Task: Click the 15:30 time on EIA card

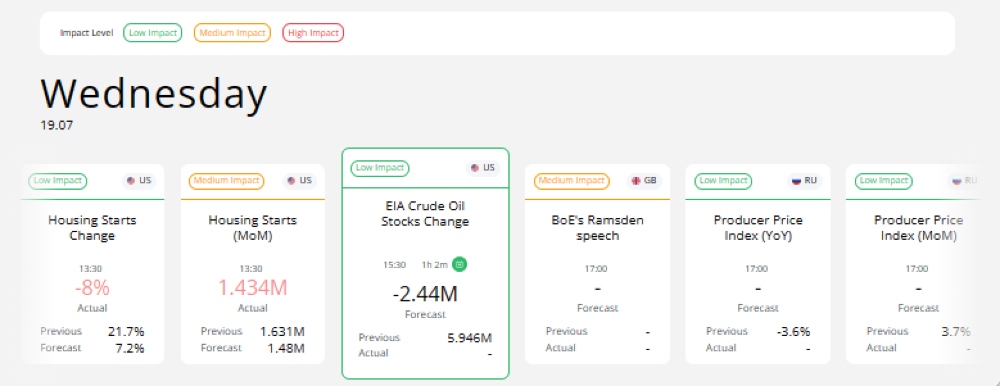Action: pos(394,264)
